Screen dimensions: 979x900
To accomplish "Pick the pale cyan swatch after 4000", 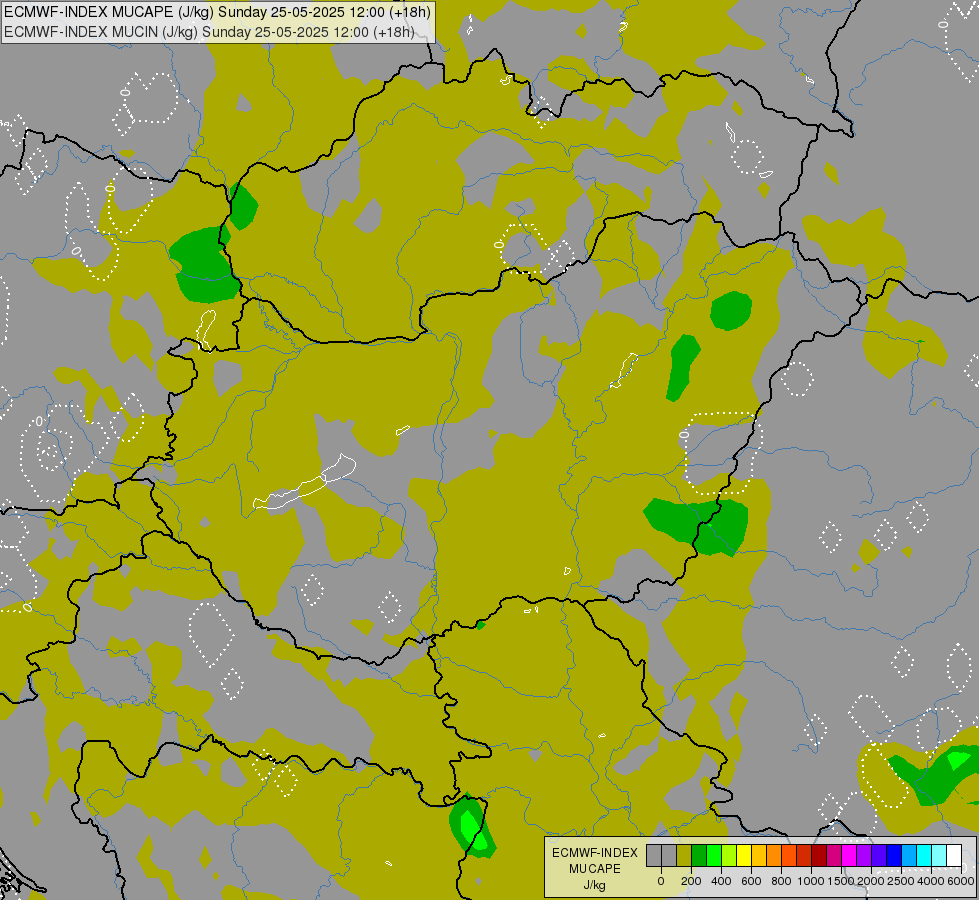I will (x=940, y=856).
